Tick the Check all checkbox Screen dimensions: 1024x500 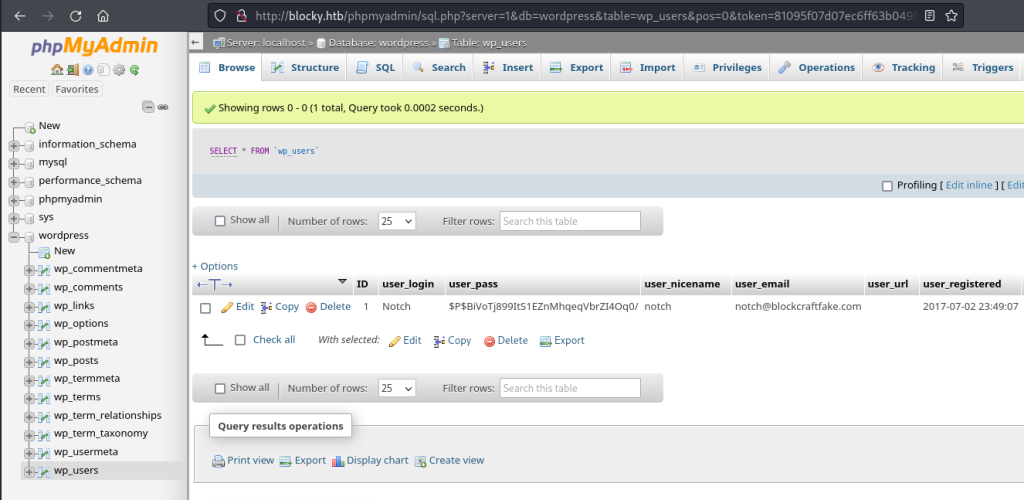click(240, 340)
